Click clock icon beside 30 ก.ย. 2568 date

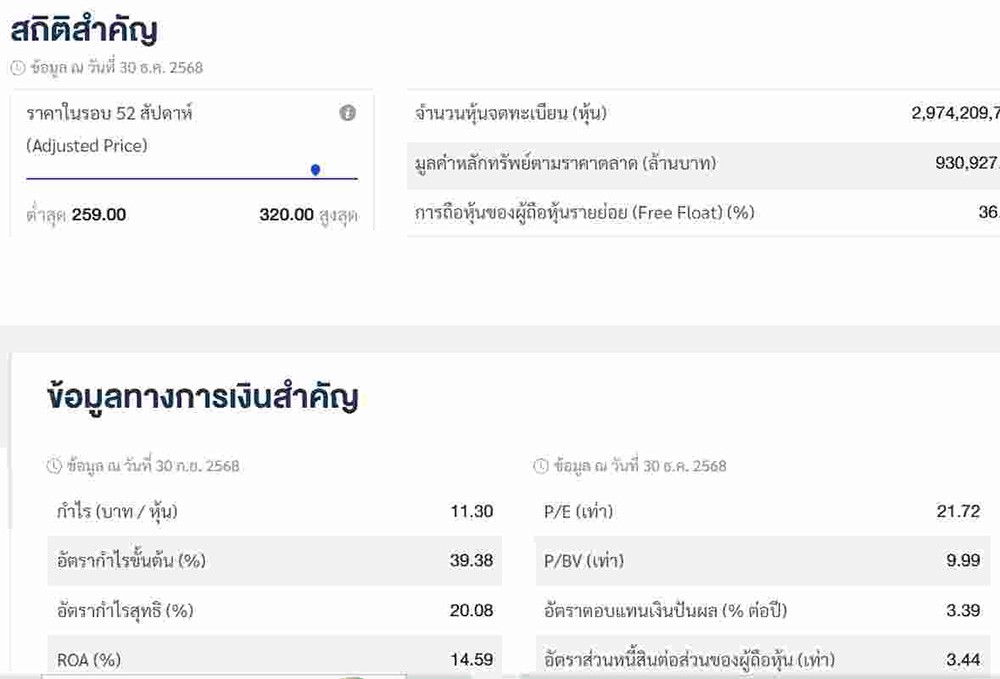click(54, 466)
